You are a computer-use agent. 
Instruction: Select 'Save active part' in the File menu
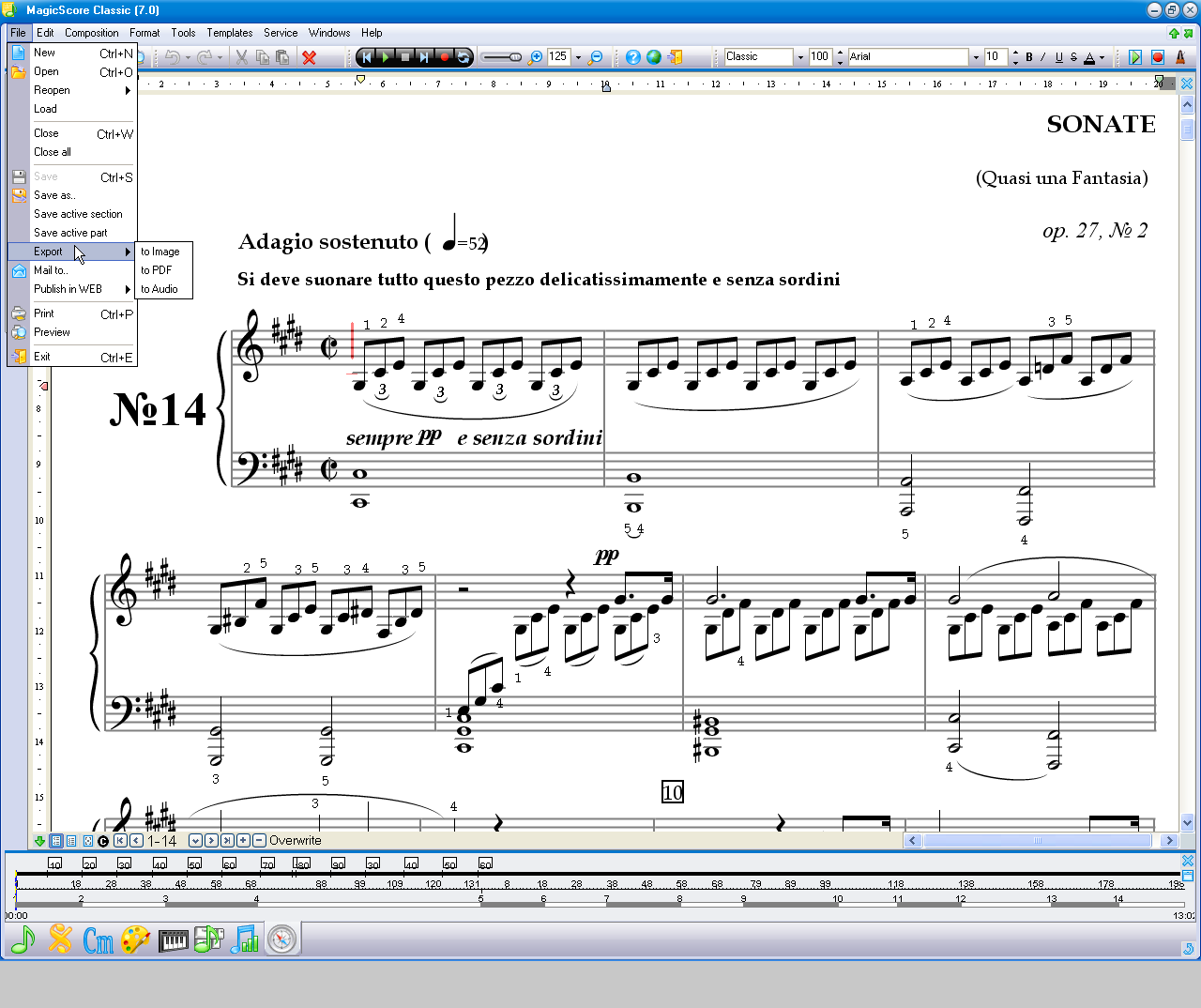click(72, 233)
